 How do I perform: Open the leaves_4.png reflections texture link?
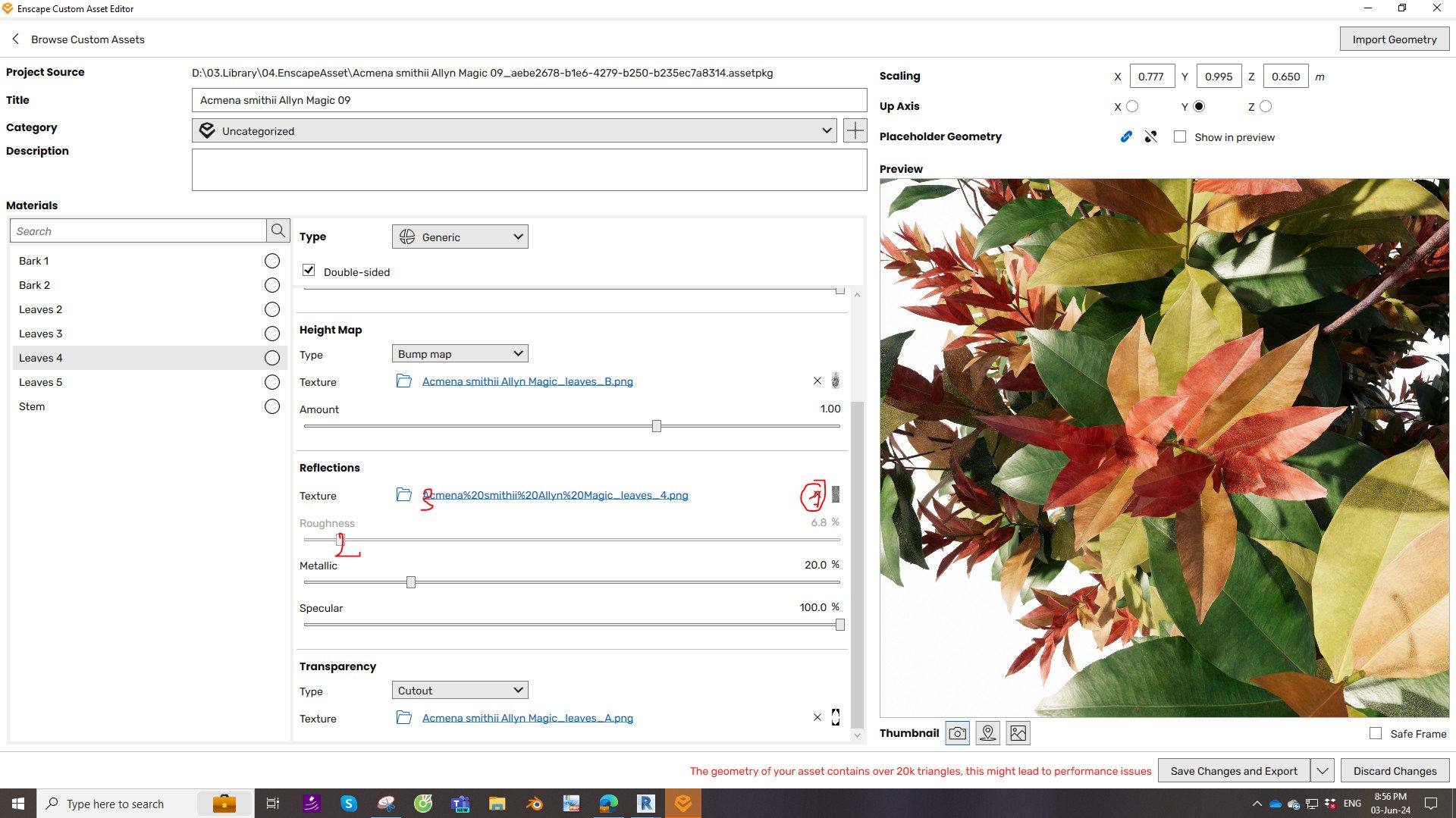click(x=555, y=495)
